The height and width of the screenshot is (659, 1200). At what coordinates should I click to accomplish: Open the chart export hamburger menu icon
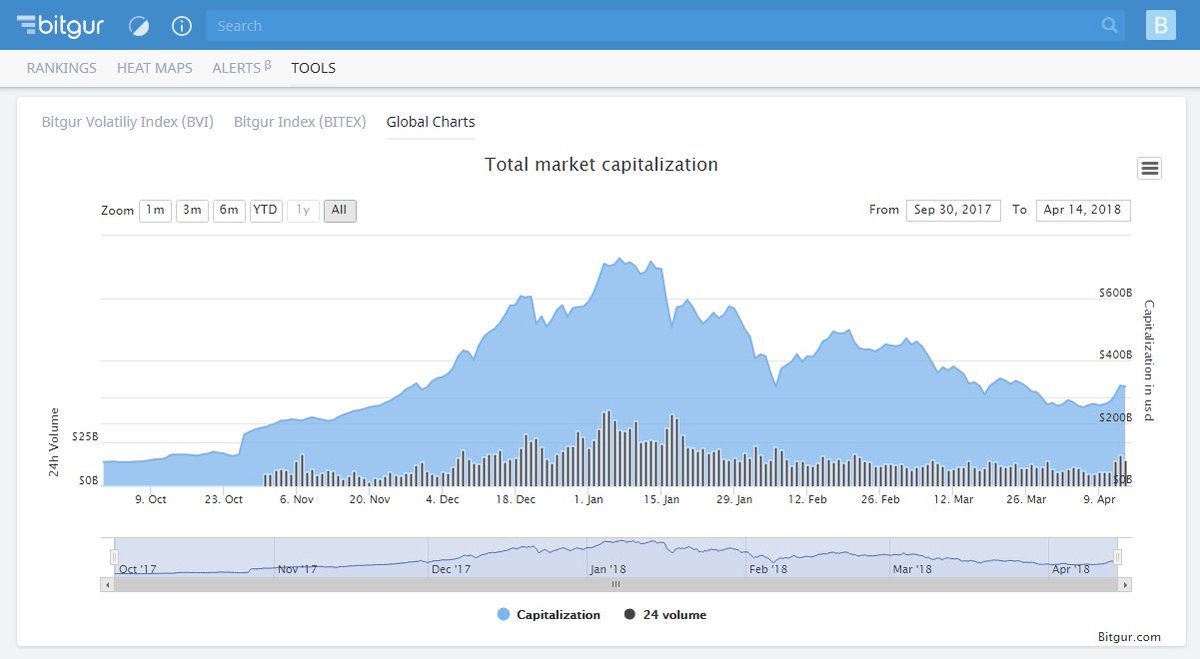[x=1148, y=167]
